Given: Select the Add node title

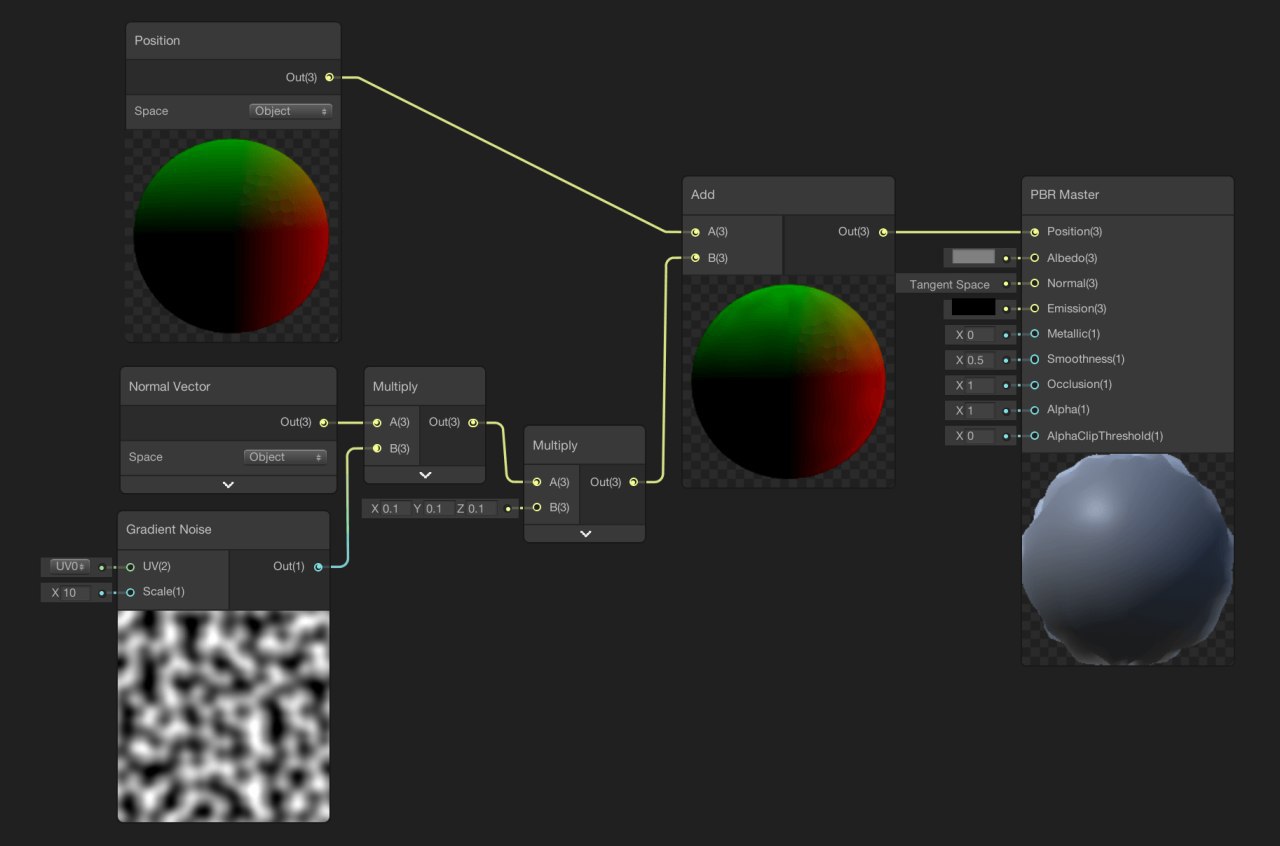Looking at the screenshot, I should [703, 194].
